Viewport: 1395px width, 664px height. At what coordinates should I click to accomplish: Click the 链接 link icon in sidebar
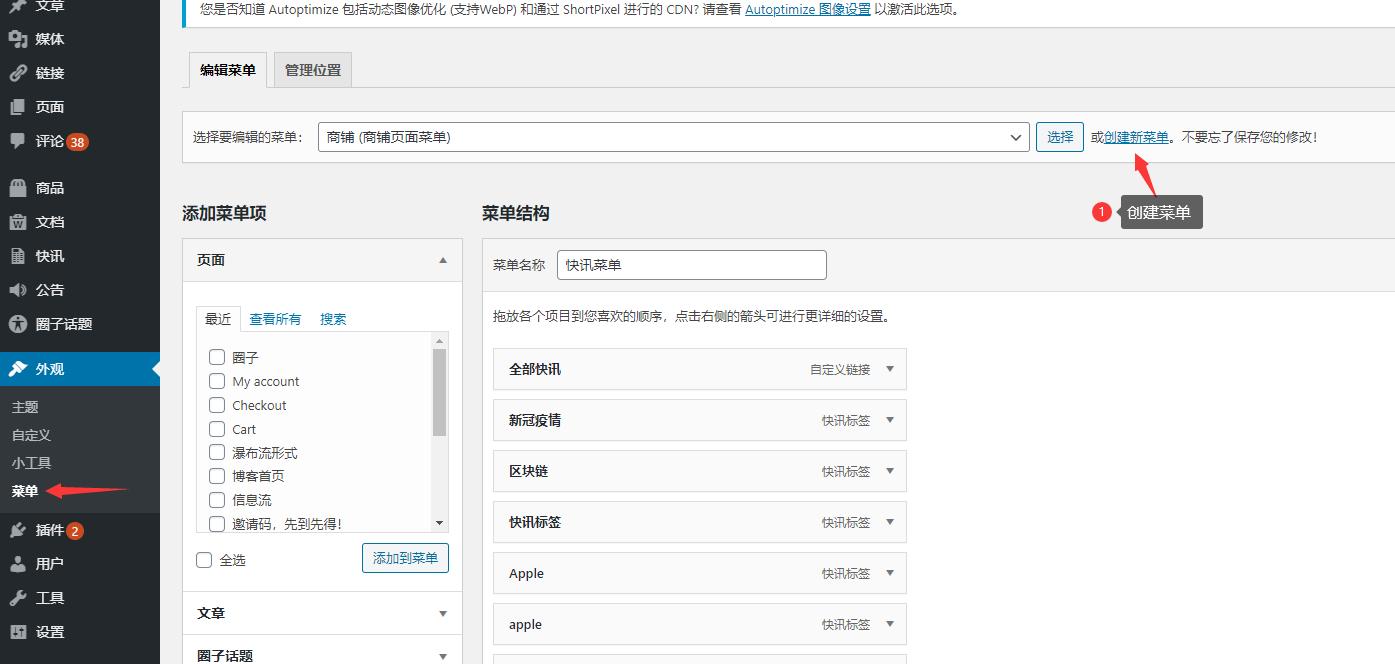click(x=18, y=73)
